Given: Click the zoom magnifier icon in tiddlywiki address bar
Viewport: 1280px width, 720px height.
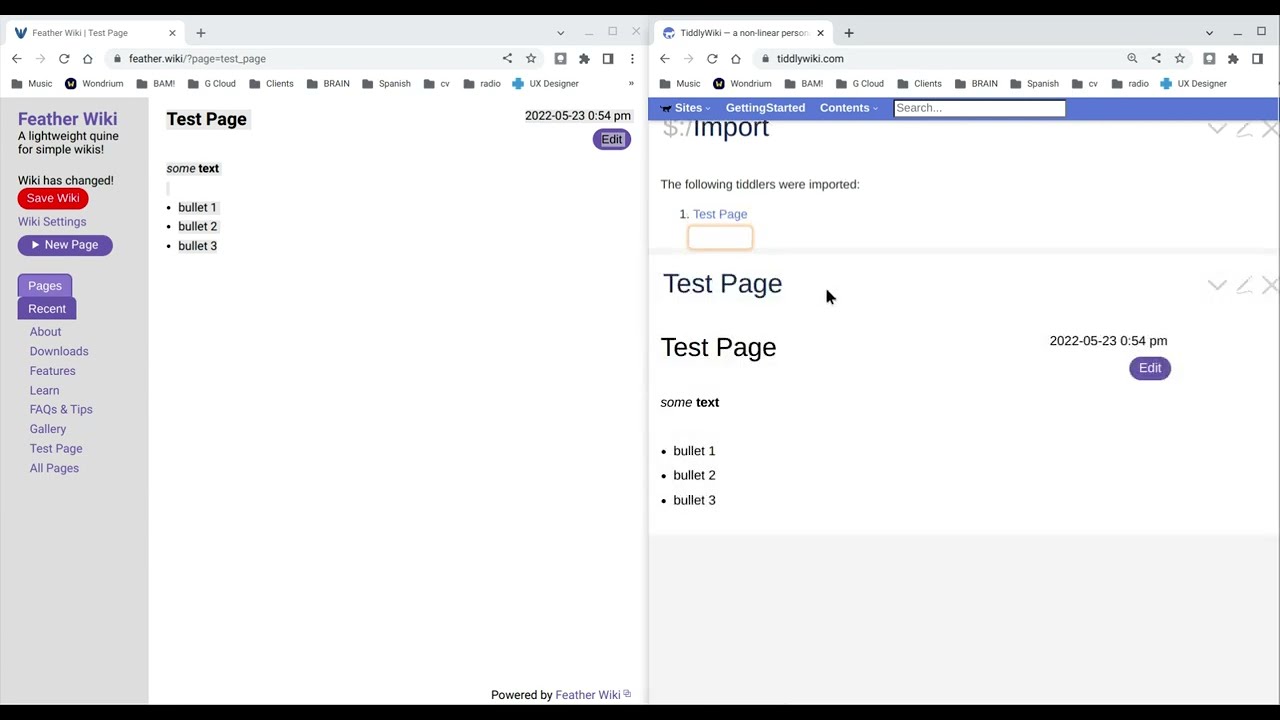Looking at the screenshot, I should pos(1132,59).
